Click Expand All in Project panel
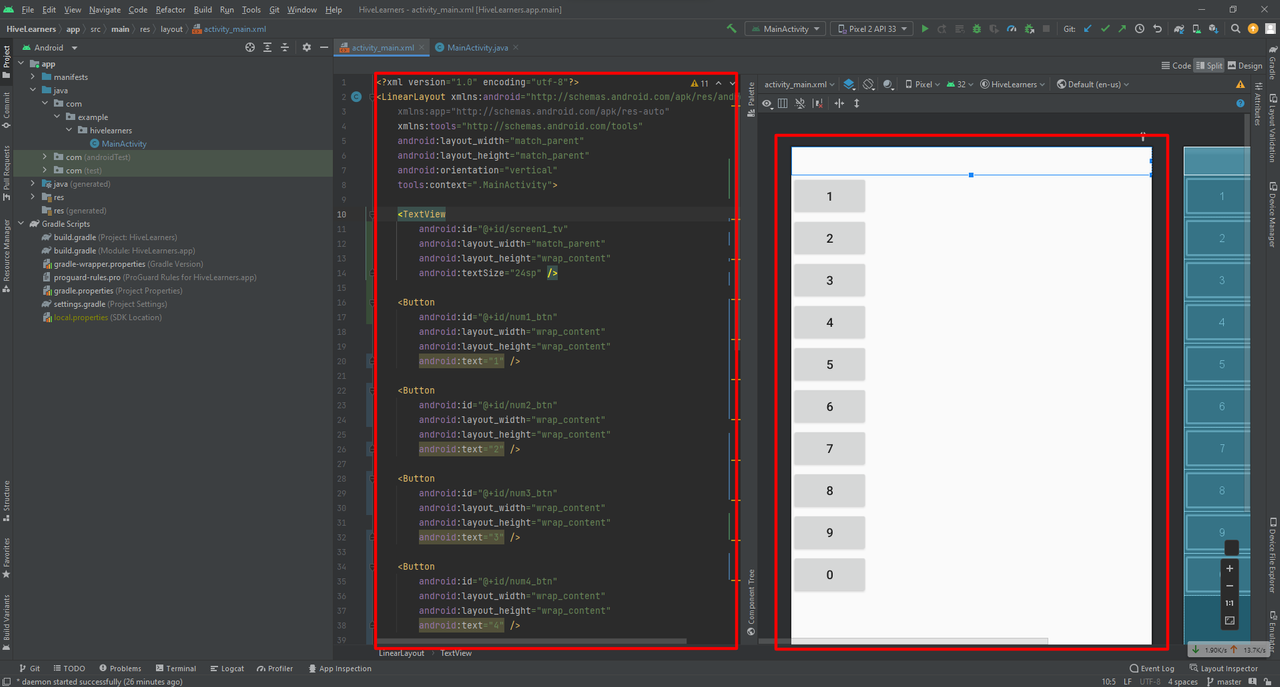 (269, 47)
